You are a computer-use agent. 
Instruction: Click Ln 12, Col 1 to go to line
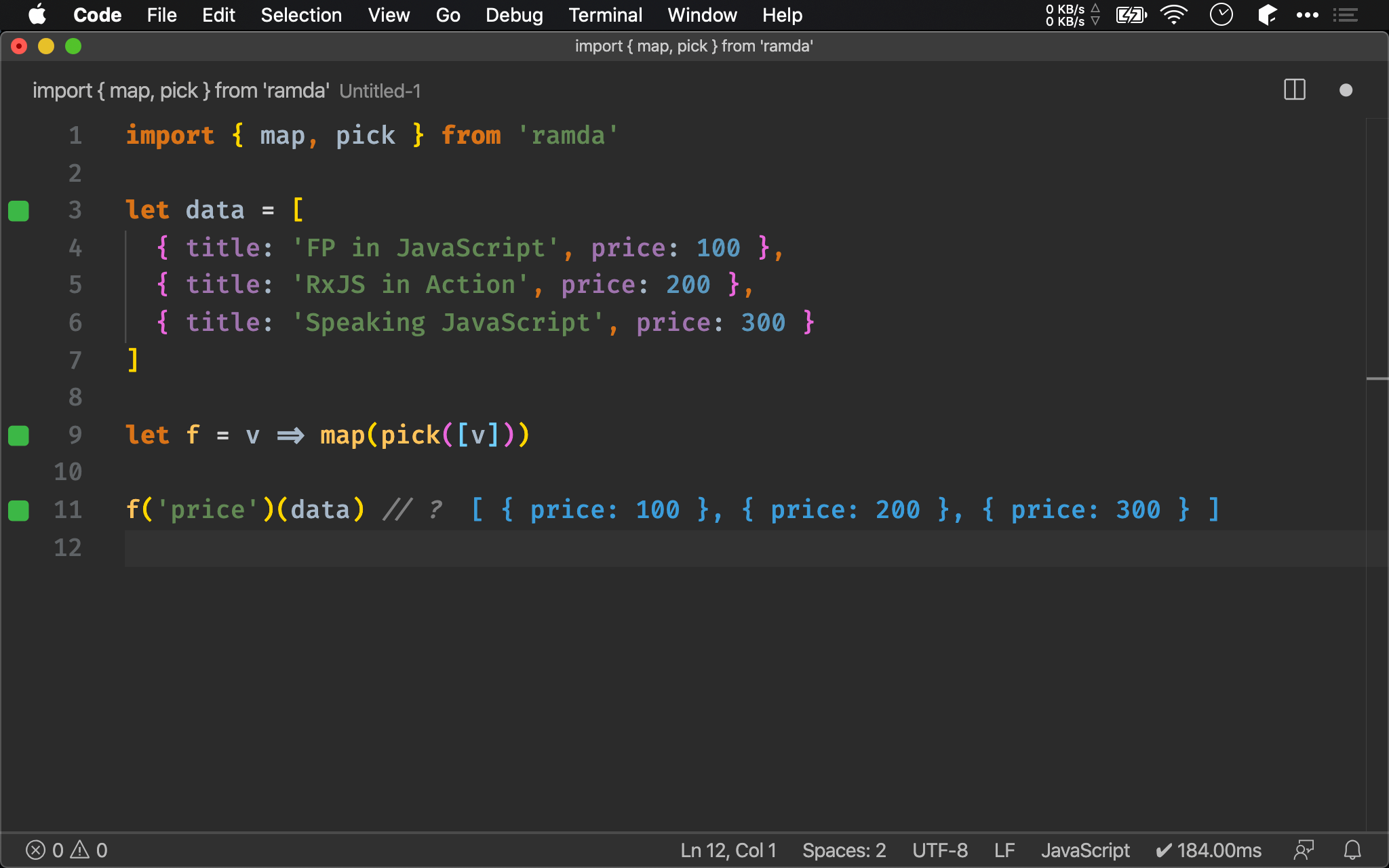tap(728, 850)
